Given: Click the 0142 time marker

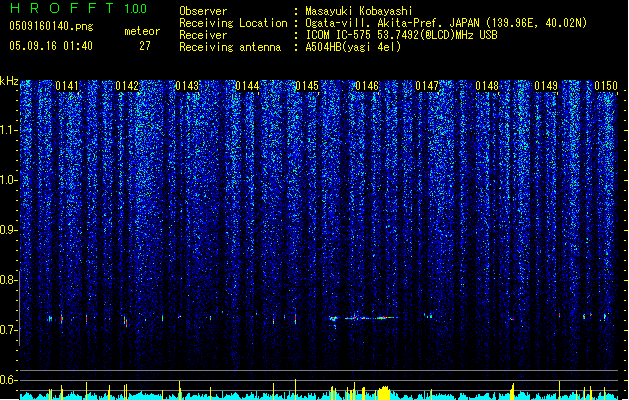Looking at the screenshot, I should tap(127, 86).
